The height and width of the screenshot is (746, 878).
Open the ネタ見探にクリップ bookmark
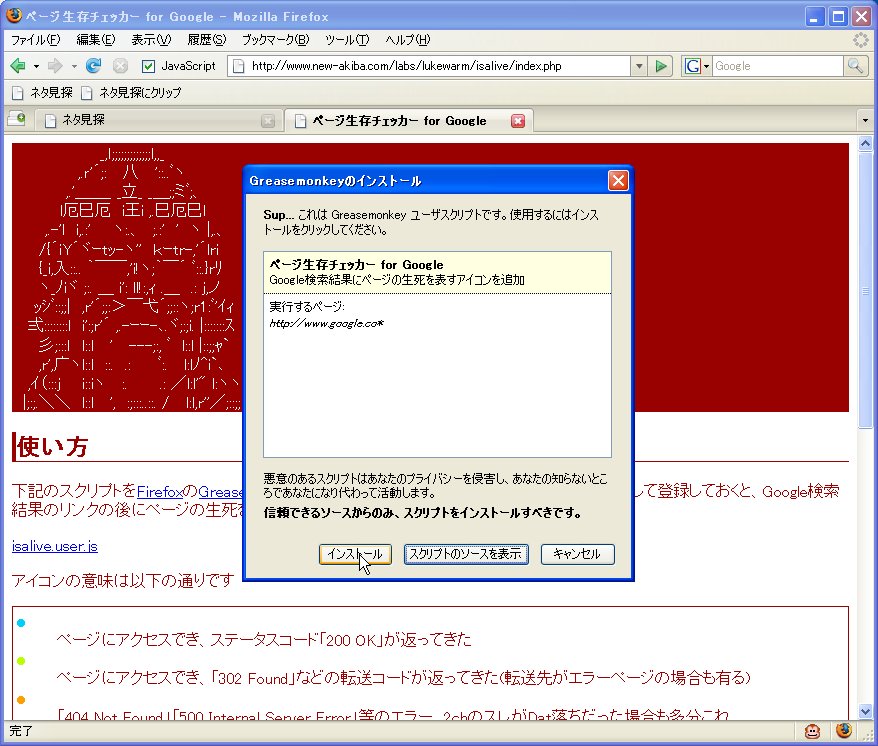point(132,92)
